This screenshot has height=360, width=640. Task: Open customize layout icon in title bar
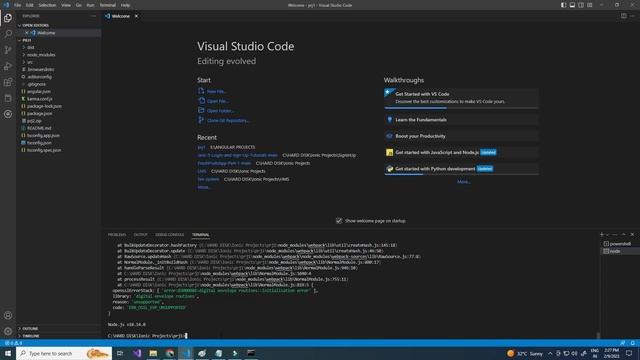pos(590,5)
